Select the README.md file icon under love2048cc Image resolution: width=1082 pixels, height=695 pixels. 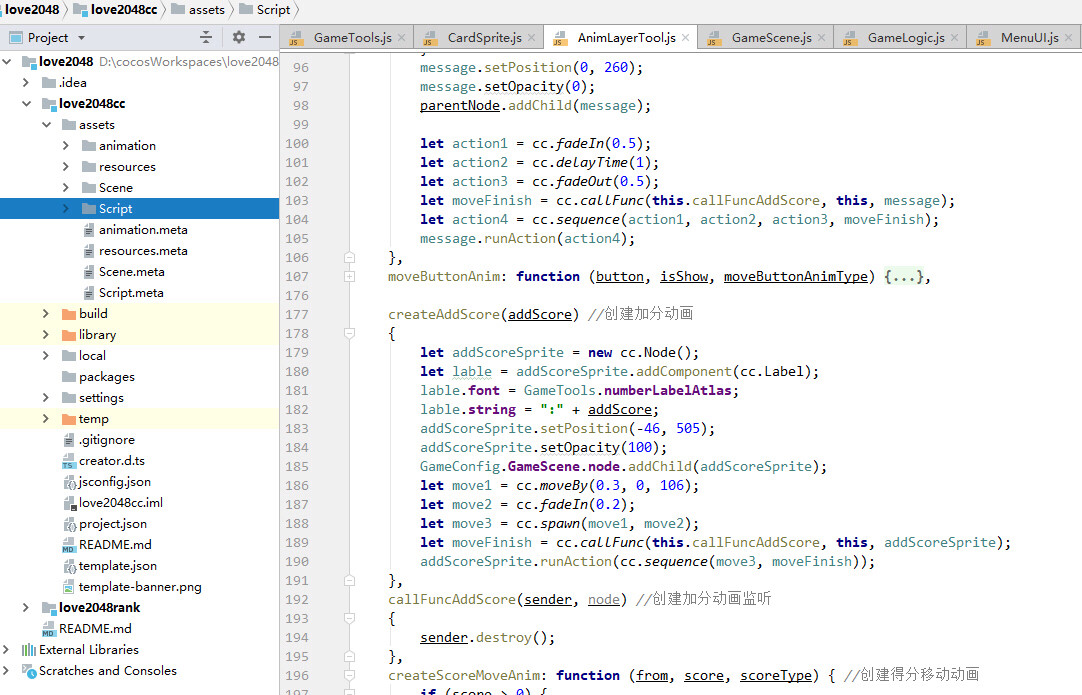pyautogui.click(x=68, y=545)
